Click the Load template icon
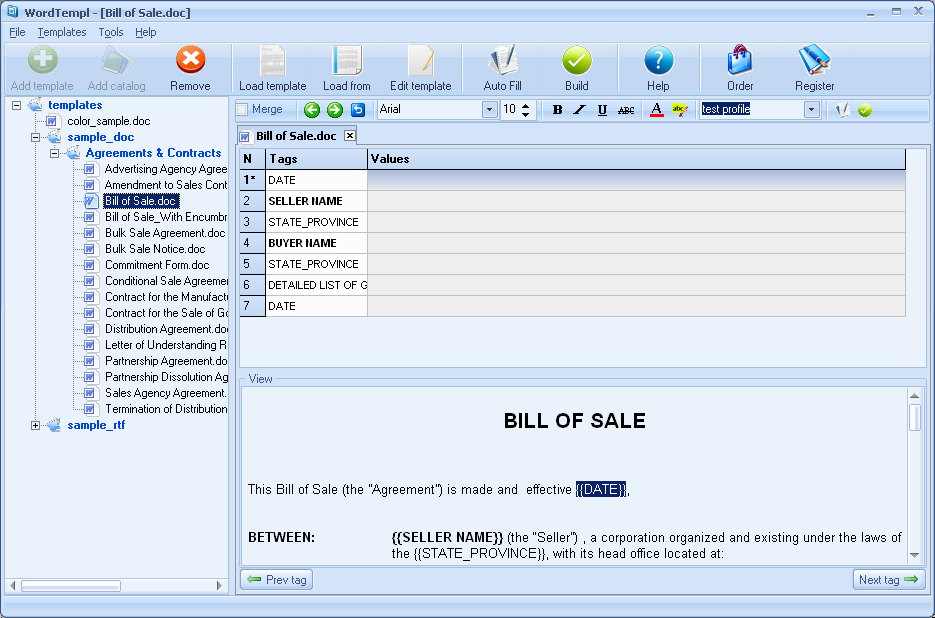935x618 pixels. (x=272, y=62)
